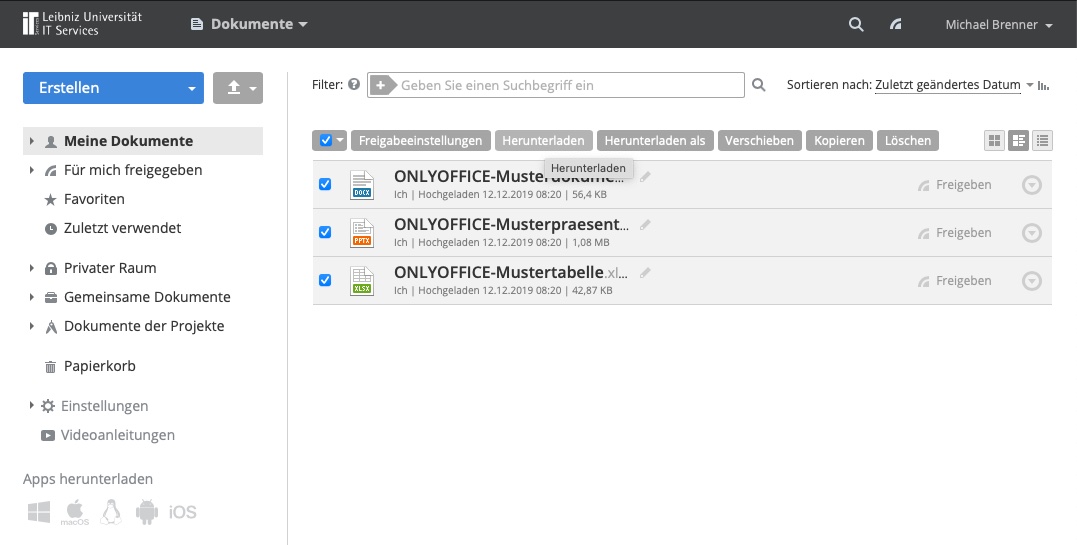
Task: Open Einstellungen in the sidebar
Action: (x=104, y=406)
